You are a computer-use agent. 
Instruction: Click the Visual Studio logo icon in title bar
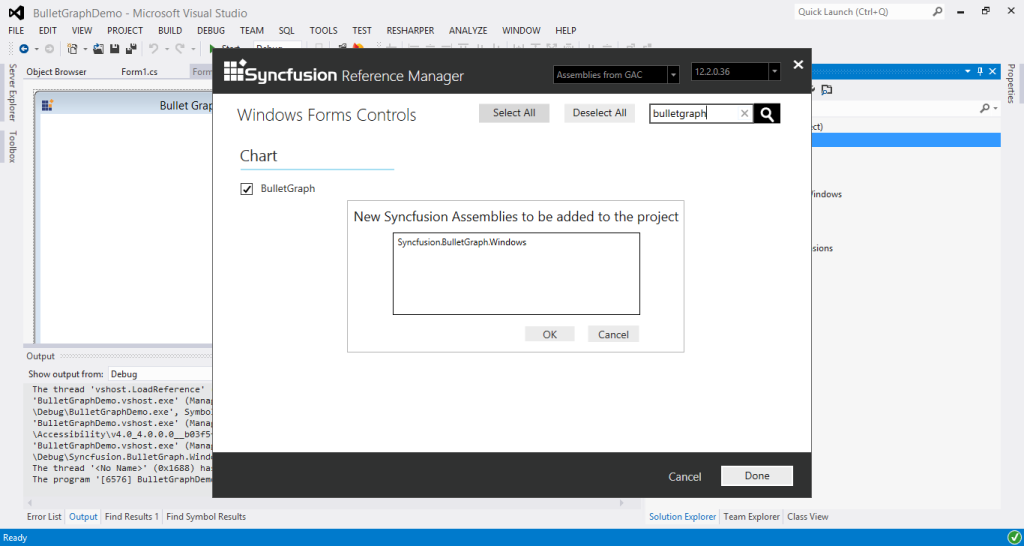[x=16, y=12]
